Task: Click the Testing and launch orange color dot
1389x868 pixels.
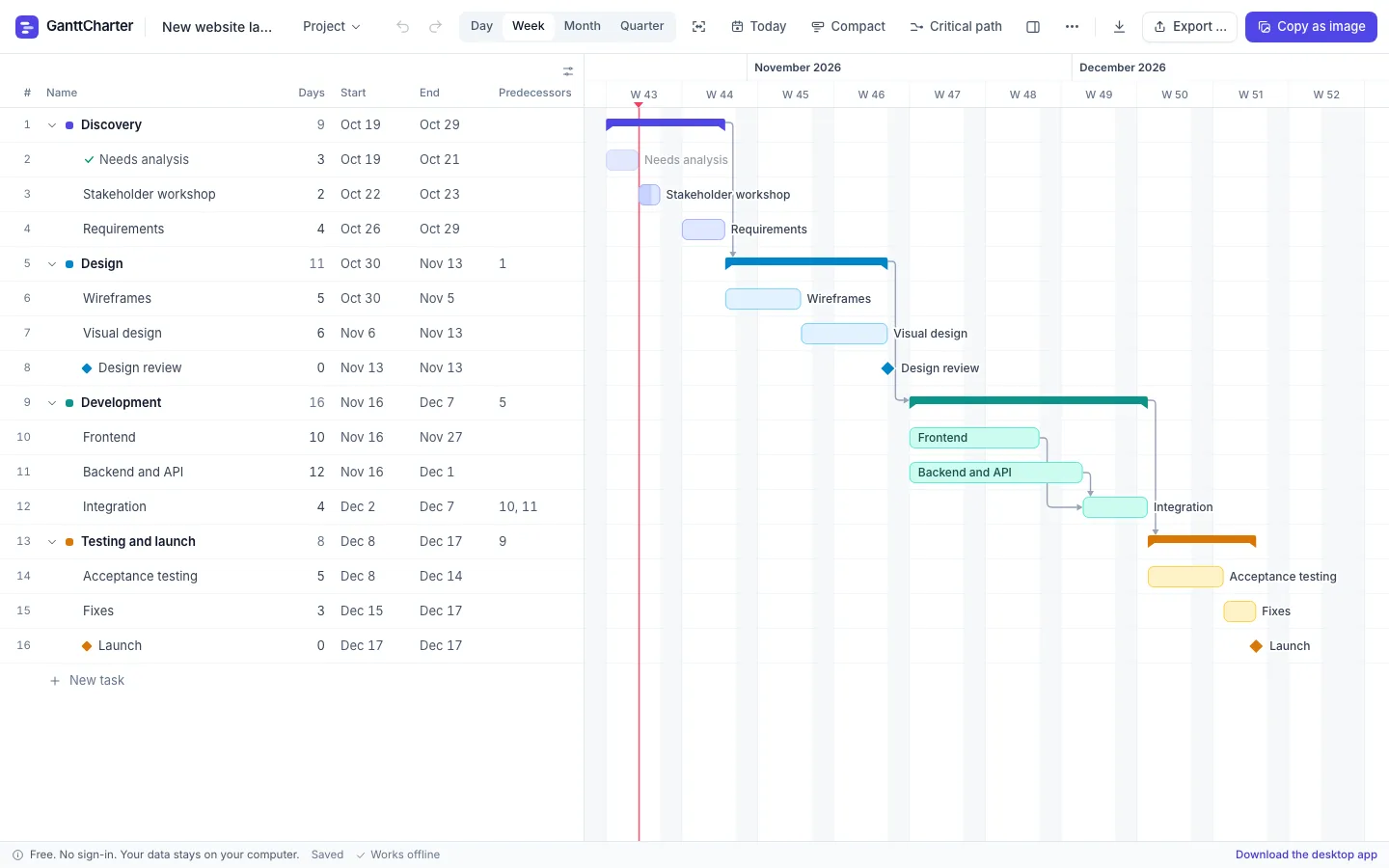Action: [x=69, y=542]
